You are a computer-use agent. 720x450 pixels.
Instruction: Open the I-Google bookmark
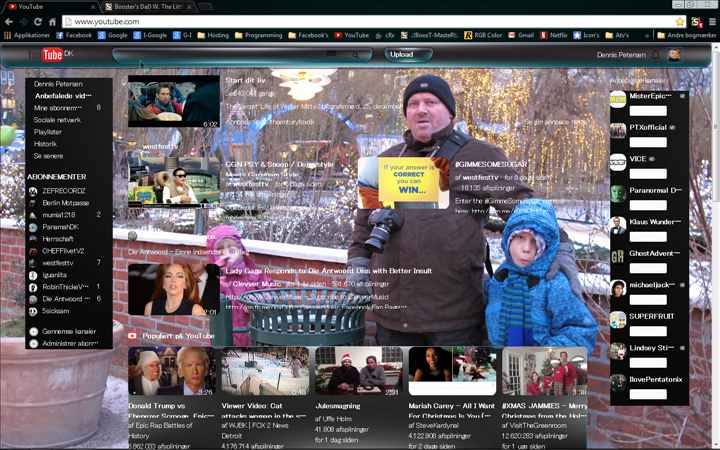click(150, 35)
